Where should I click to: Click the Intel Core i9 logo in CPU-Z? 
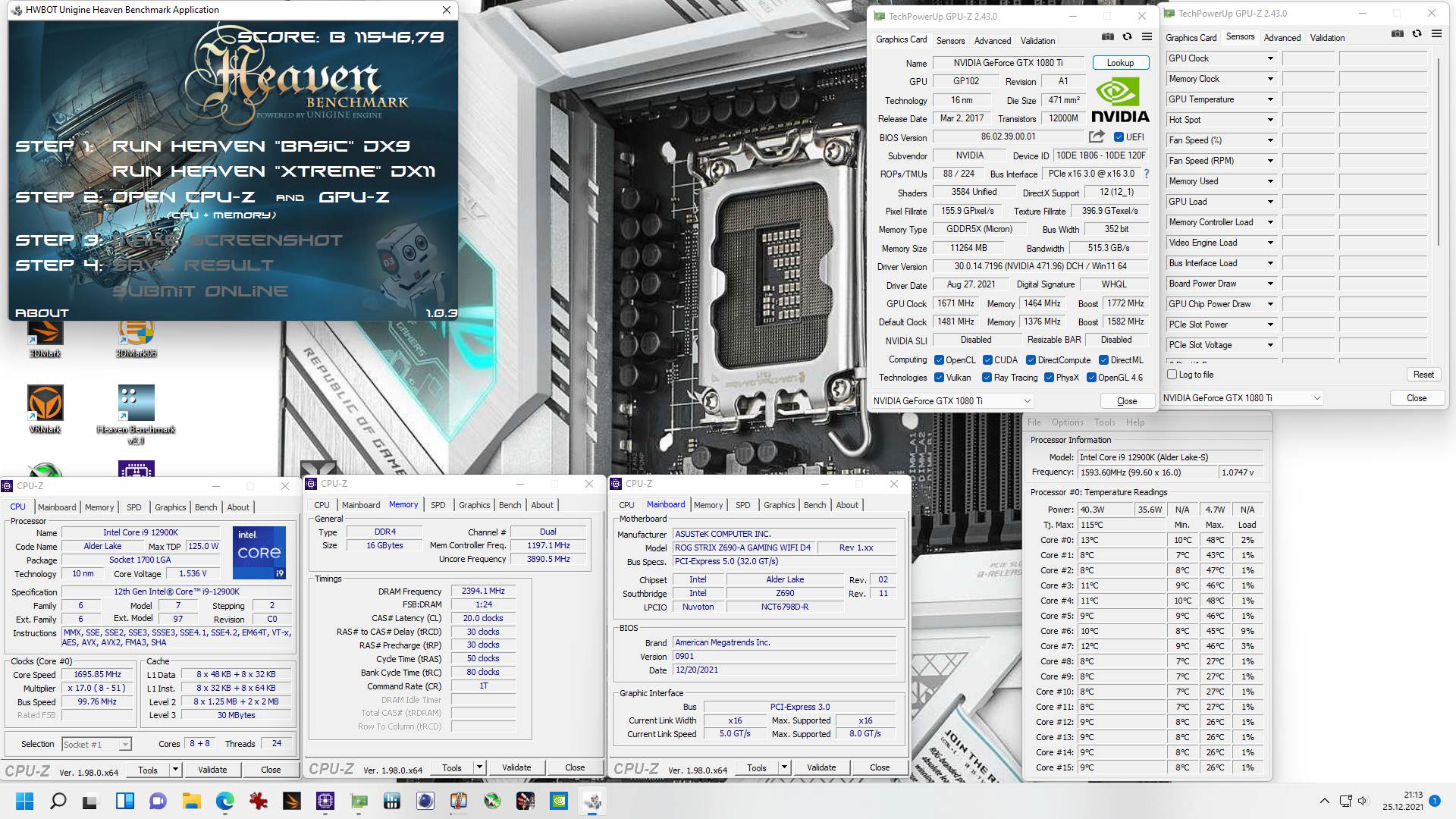(x=259, y=552)
